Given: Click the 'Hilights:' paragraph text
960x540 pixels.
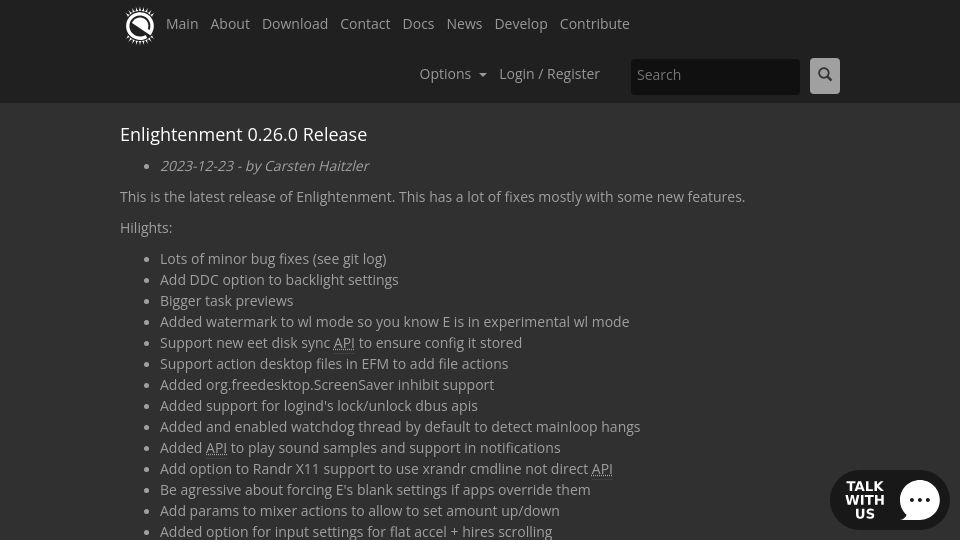Looking at the screenshot, I should tap(146, 228).
